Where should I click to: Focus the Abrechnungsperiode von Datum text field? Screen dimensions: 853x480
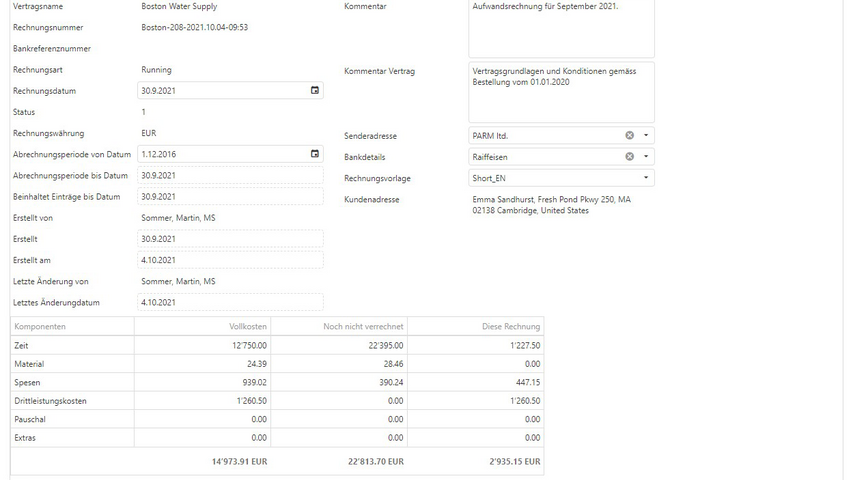(222, 154)
